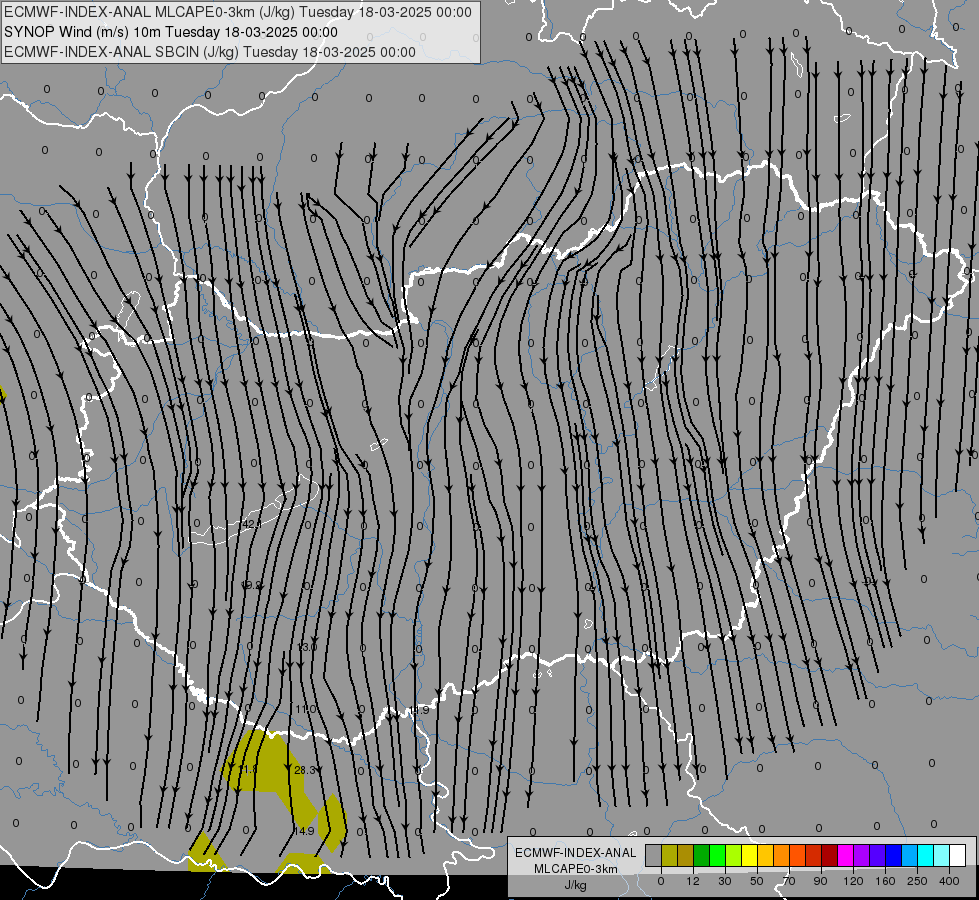Click the brick red legend swatch left of 90
This screenshot has height=900, width=979.
pyautogui.click(x=814, y=855)
